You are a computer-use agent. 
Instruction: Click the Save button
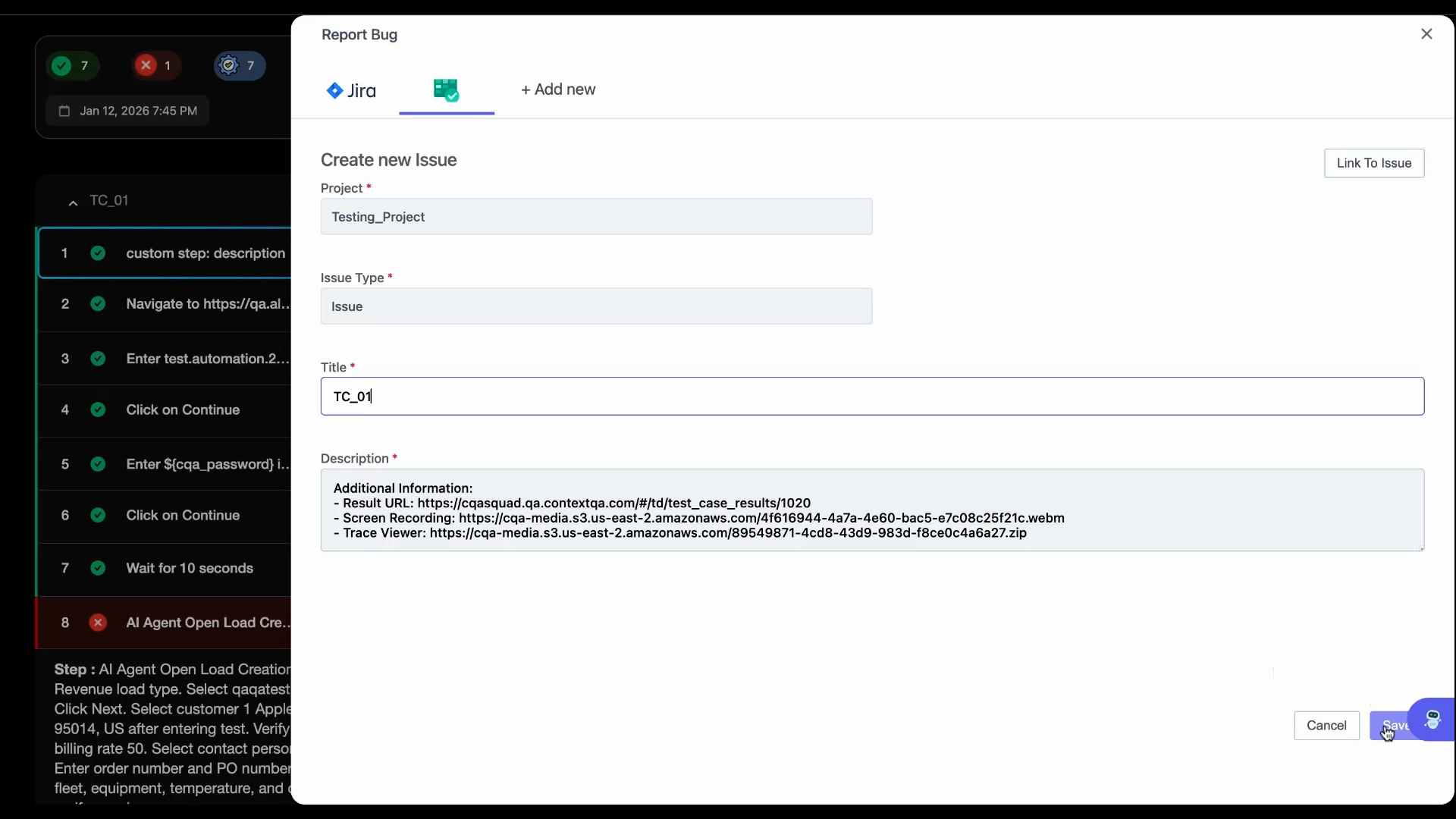coord(1389,726)
